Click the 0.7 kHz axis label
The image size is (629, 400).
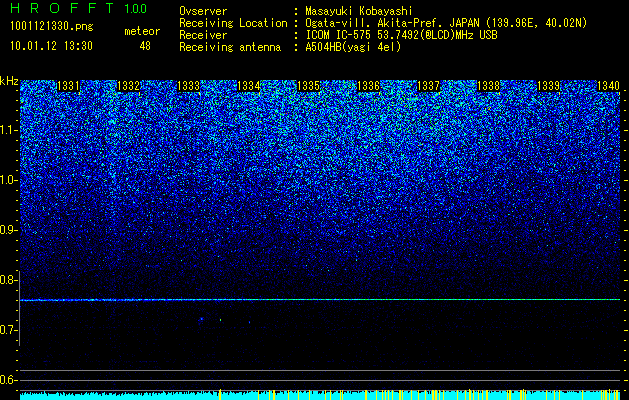[x=8, y=330]
